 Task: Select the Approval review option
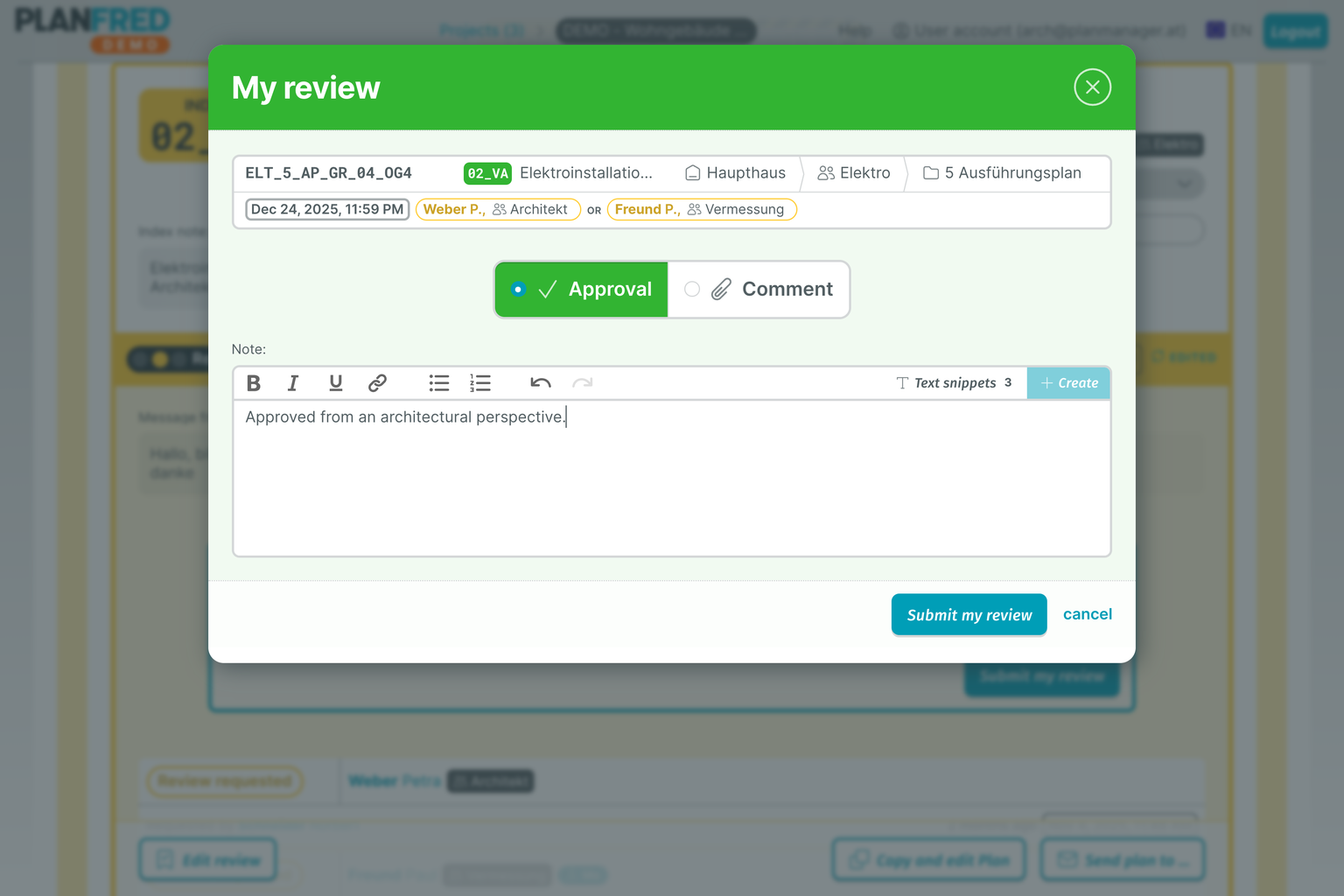pyautogui.click(x=581, y=289)
